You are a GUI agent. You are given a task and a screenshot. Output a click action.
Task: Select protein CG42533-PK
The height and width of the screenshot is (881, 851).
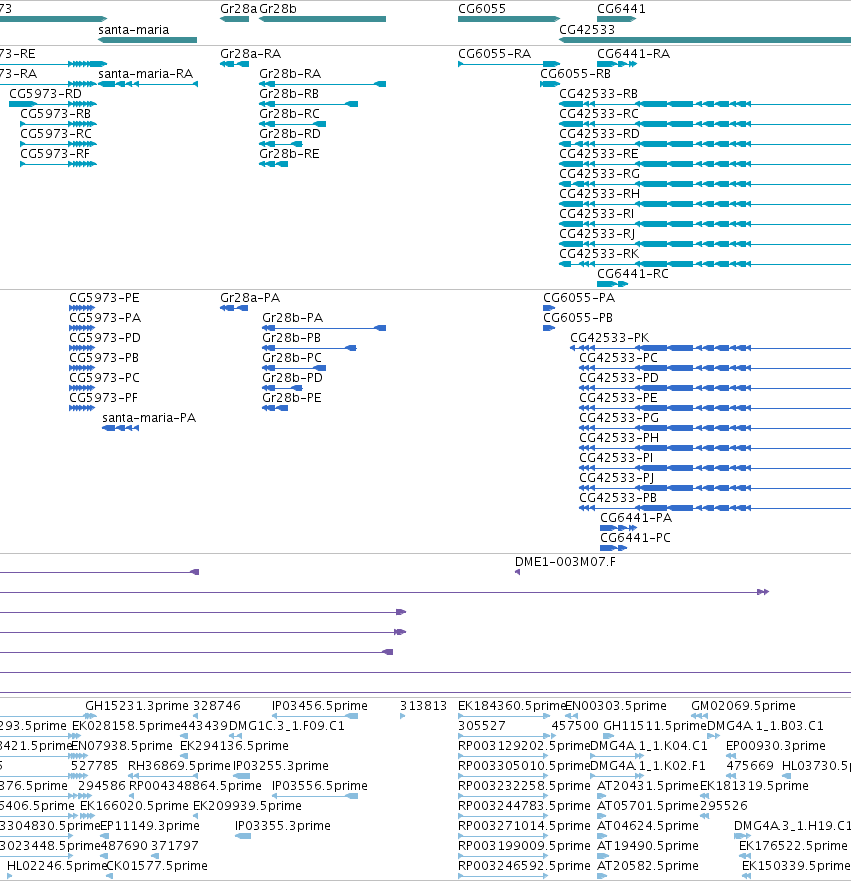coord(711,348)
